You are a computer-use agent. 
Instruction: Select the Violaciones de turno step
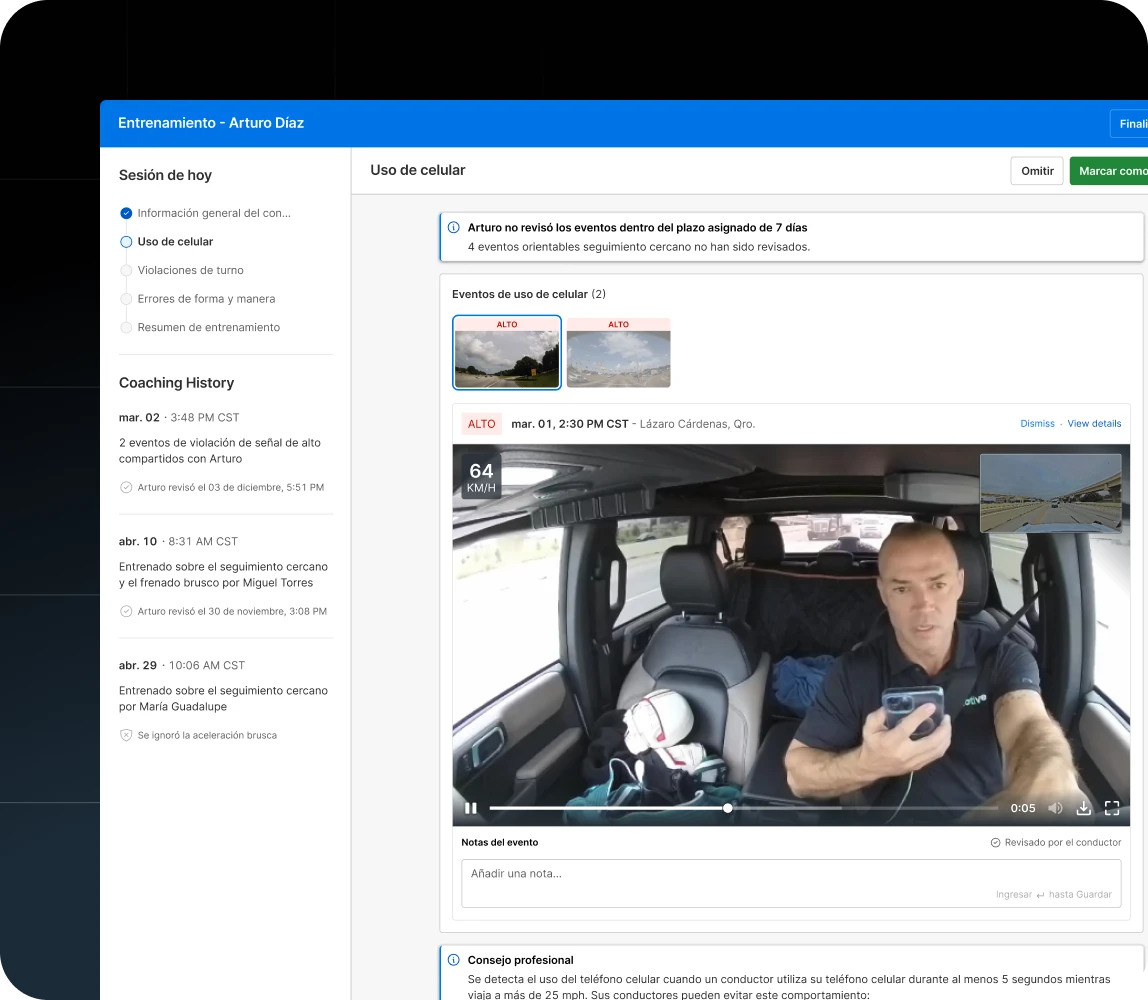[x=190, y=270]
